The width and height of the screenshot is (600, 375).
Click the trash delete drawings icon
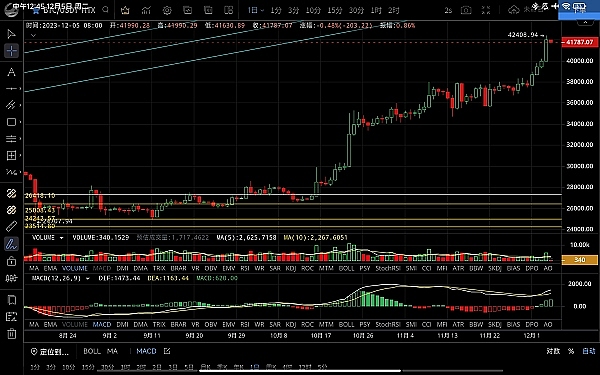11,334
